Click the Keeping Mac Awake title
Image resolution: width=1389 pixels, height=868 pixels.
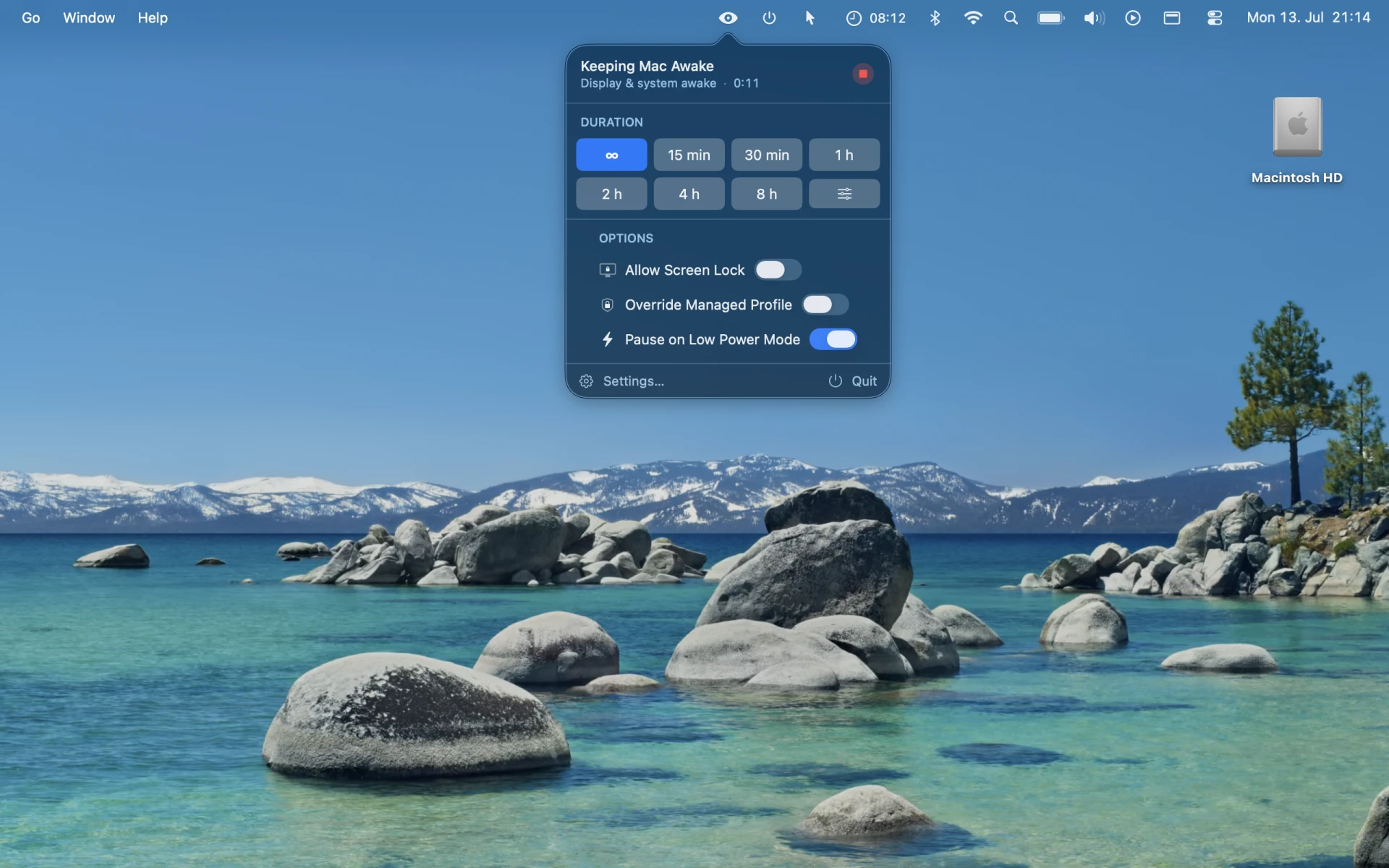[x=647, y=66]
